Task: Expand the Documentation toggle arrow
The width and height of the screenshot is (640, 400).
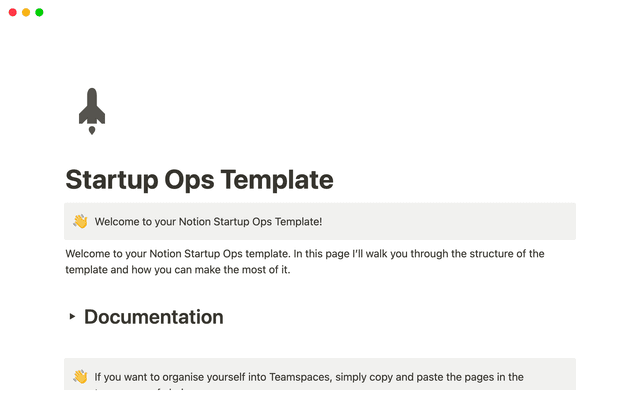Action: 72,317
